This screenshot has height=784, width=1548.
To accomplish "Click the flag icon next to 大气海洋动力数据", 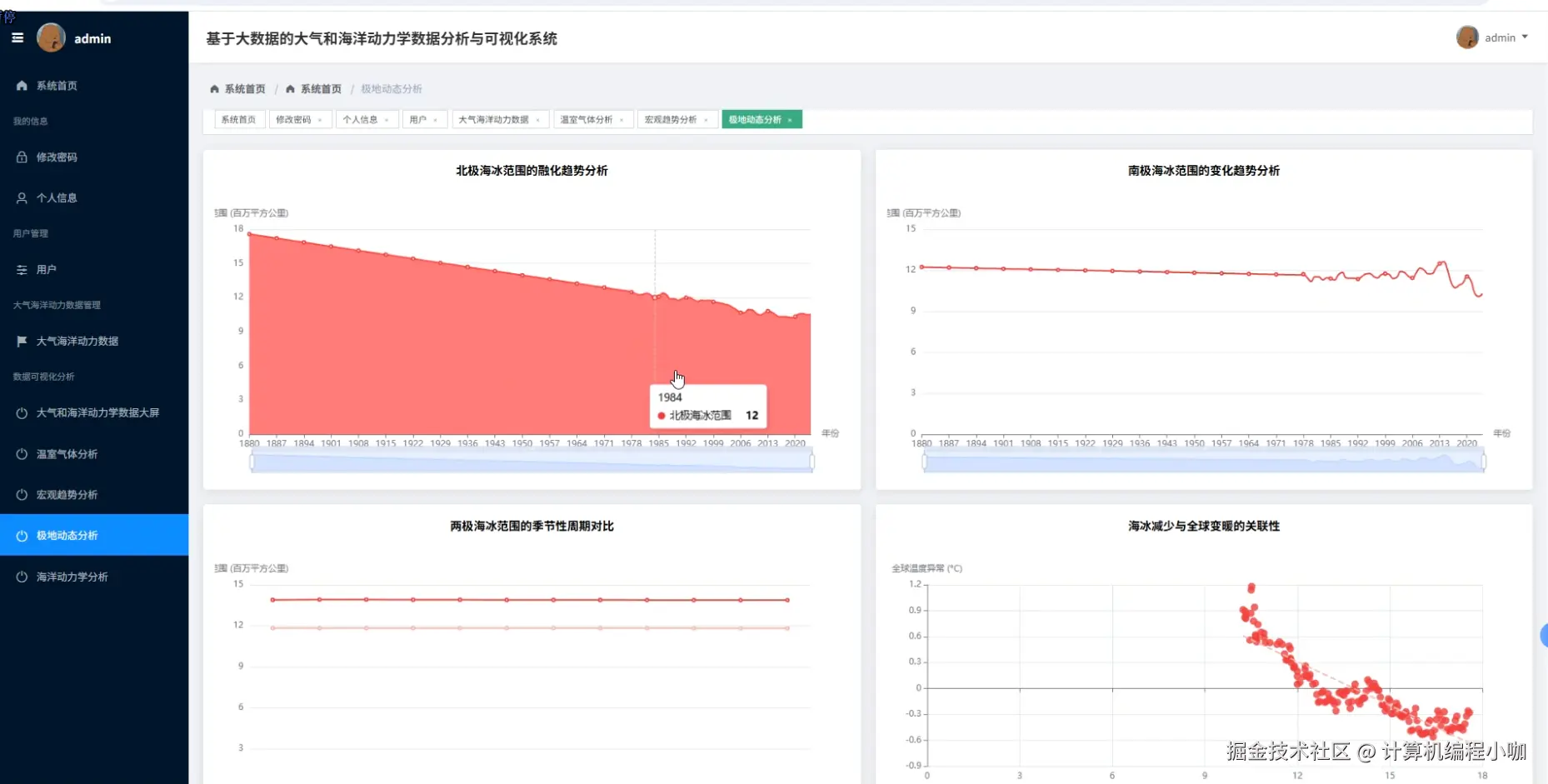I will pos(22,341).
